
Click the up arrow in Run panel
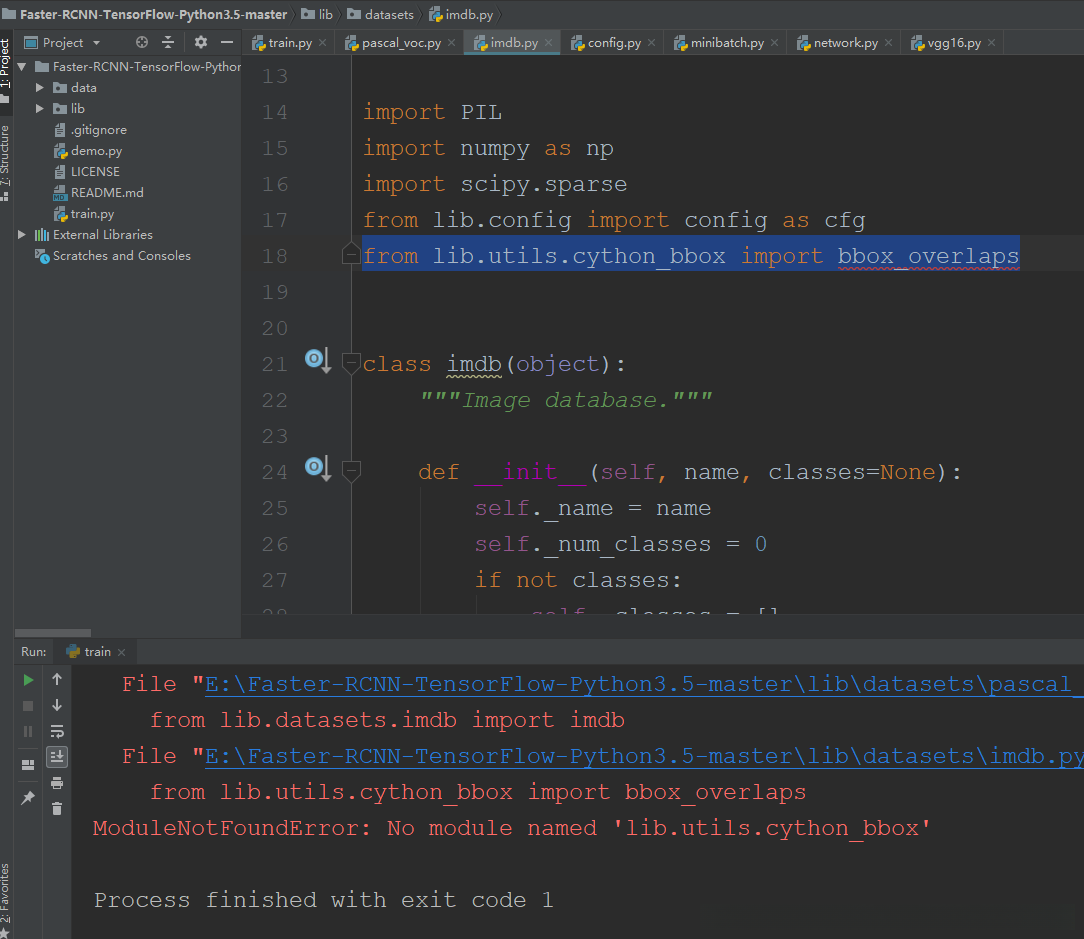point(57,680)
